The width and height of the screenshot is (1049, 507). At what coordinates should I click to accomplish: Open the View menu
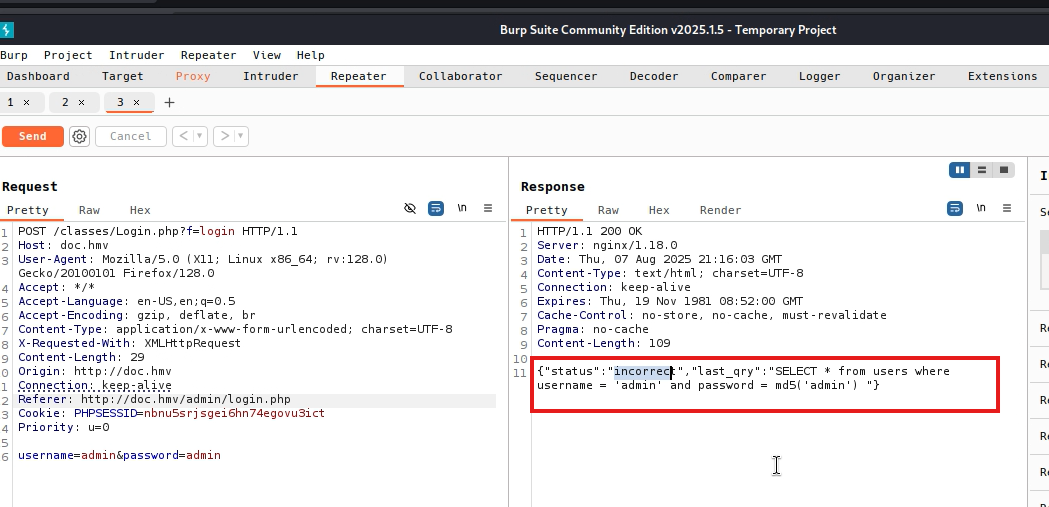tap(266, 56)
